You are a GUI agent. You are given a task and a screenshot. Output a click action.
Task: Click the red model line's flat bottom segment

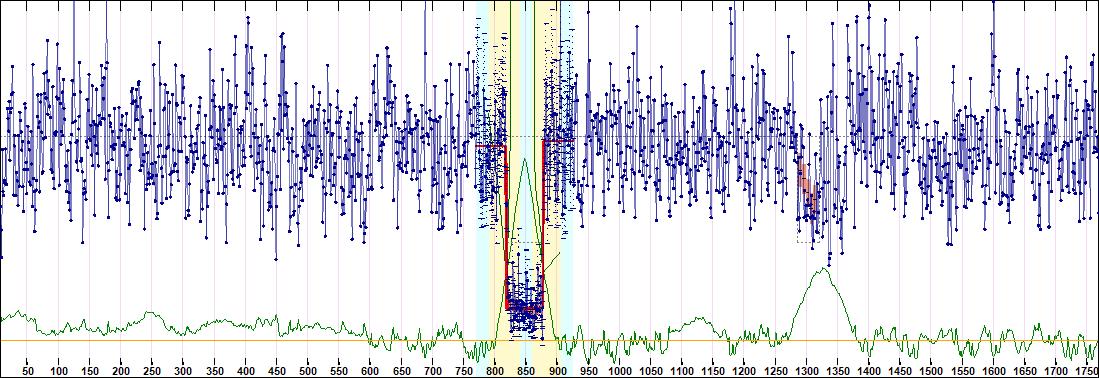(x=524, y=309)
